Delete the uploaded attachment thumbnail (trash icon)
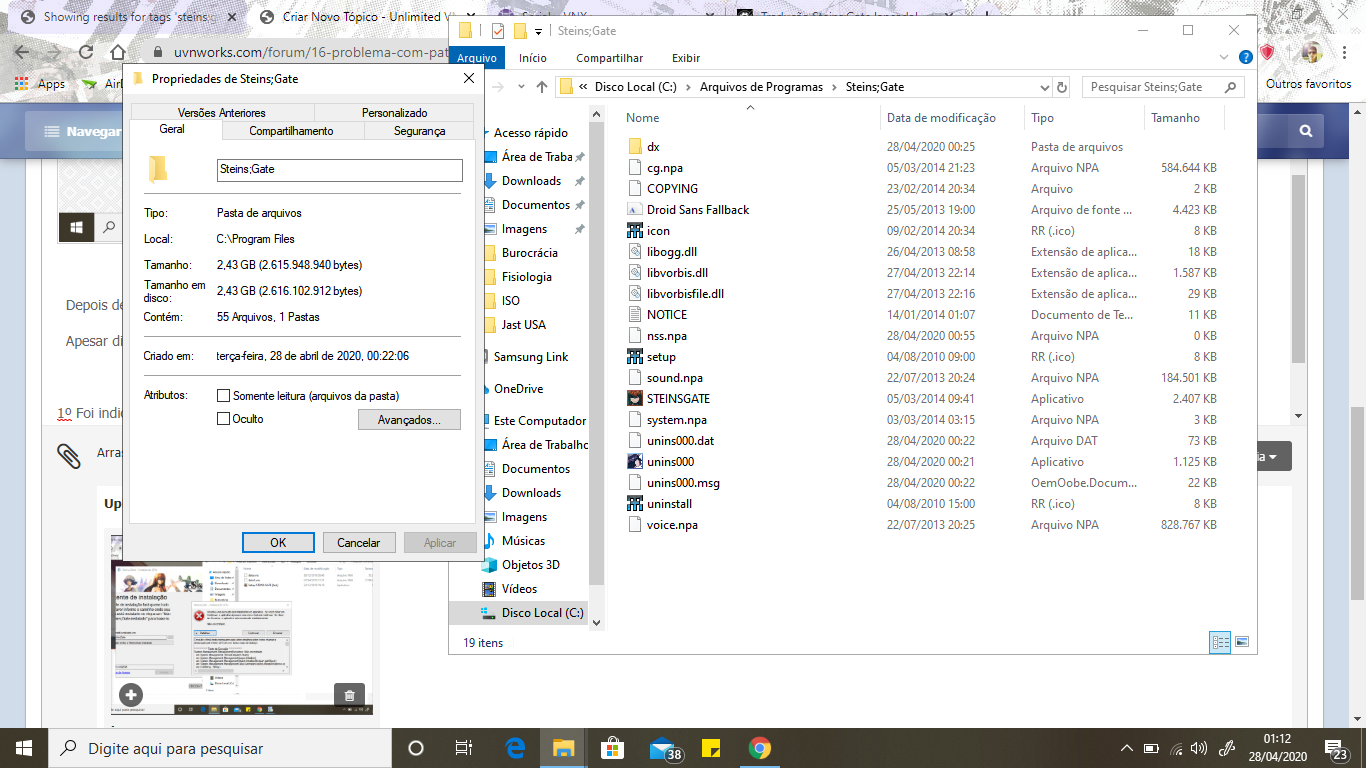The height and width of the screenshot is (768, 1366). 349,695
